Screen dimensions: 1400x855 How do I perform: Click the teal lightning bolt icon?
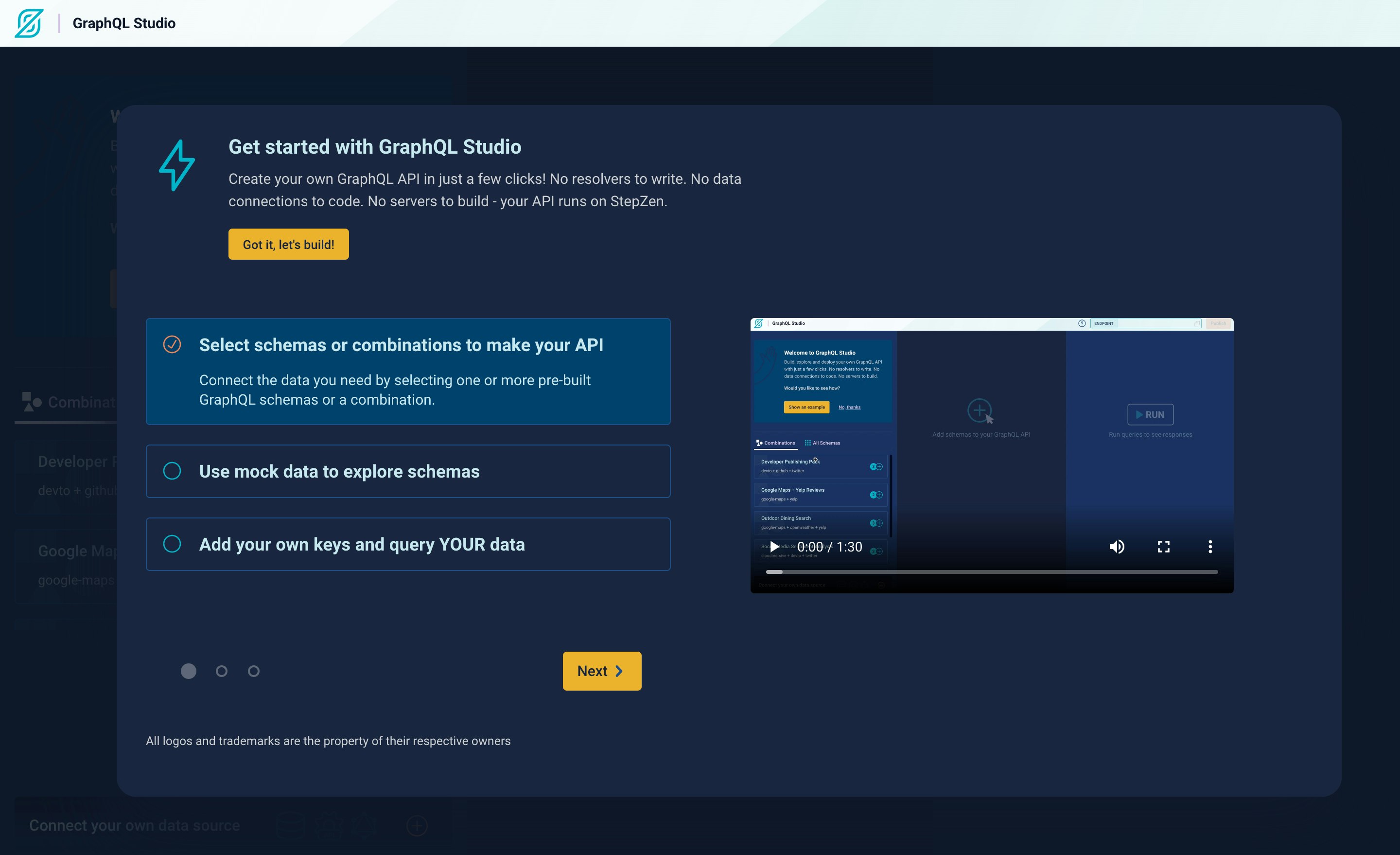[176, 165]
